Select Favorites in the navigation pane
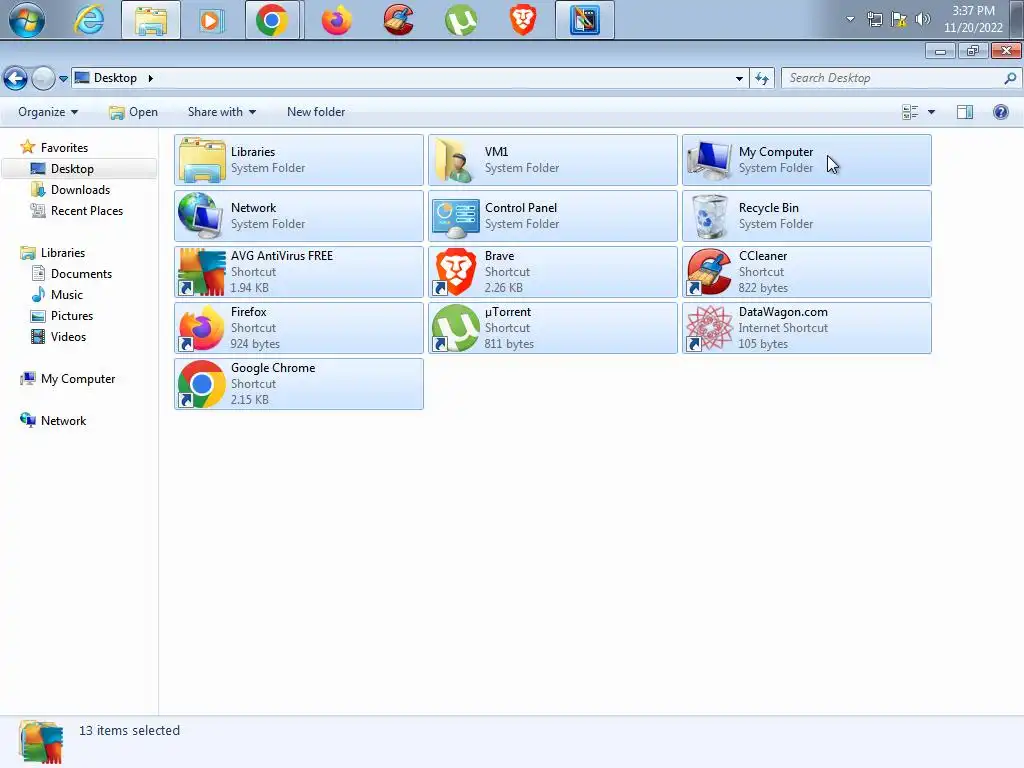This screenshot has width=1024, height=768. (64, 148)
